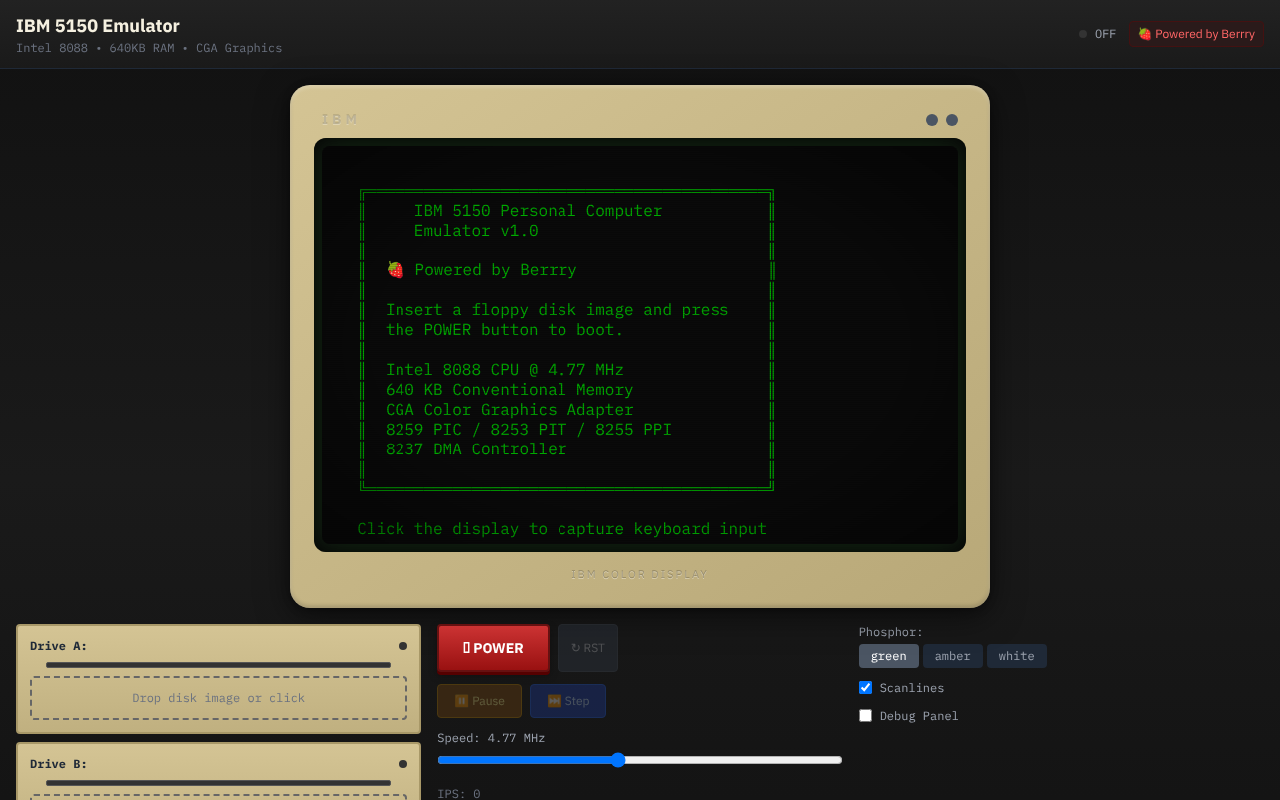Select the green phosphor option
1280x800 pixels.
pos(888,656)
